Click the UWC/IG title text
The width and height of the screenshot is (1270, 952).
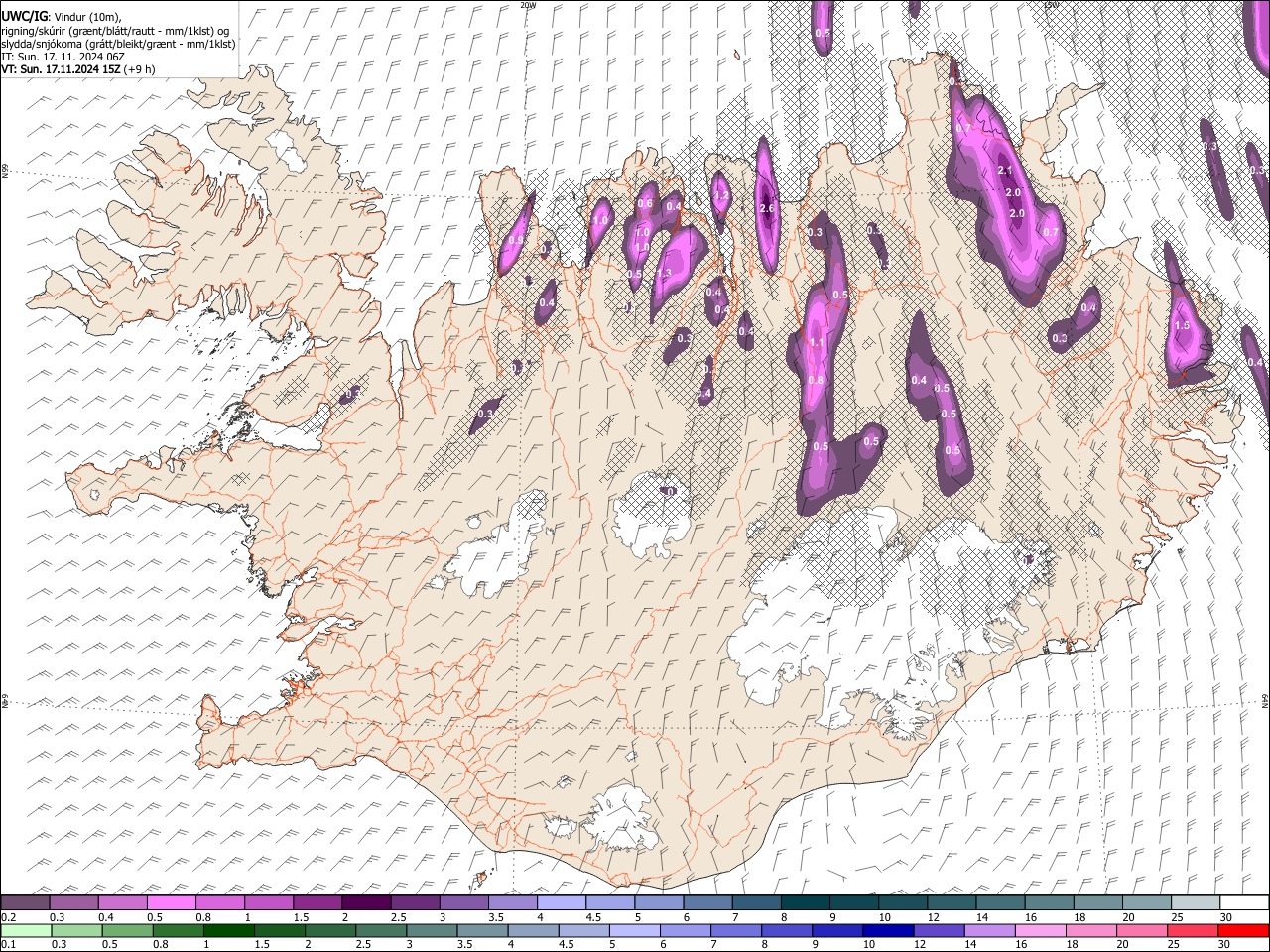pyautogui.click(x=24, y=16)
